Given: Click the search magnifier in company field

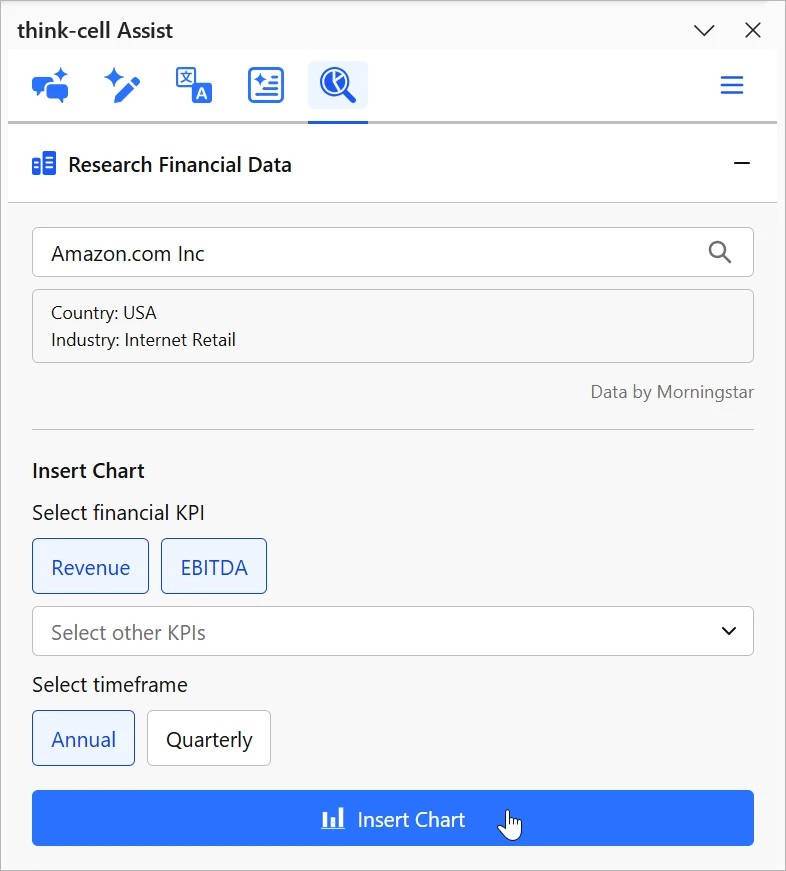Looking at the screenshot, I should click(720, 252).
